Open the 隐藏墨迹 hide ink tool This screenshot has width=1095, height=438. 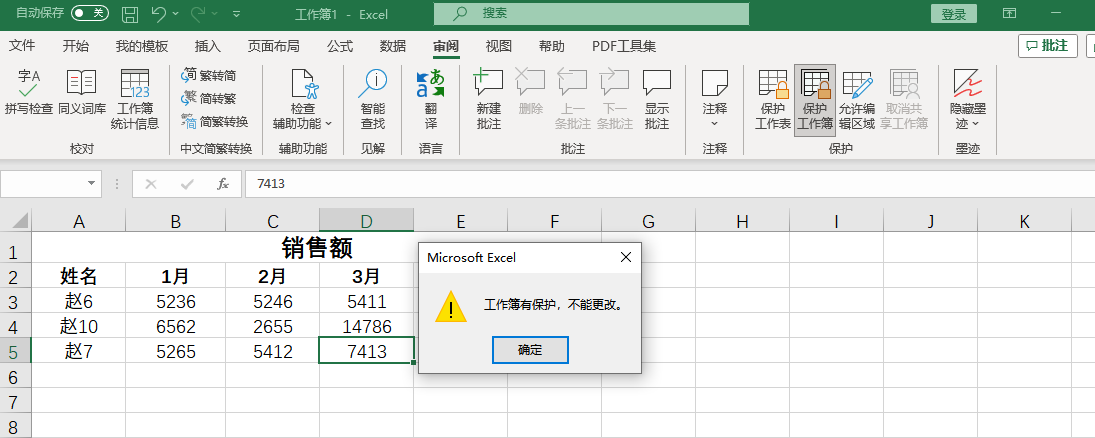tap(968, 100)
